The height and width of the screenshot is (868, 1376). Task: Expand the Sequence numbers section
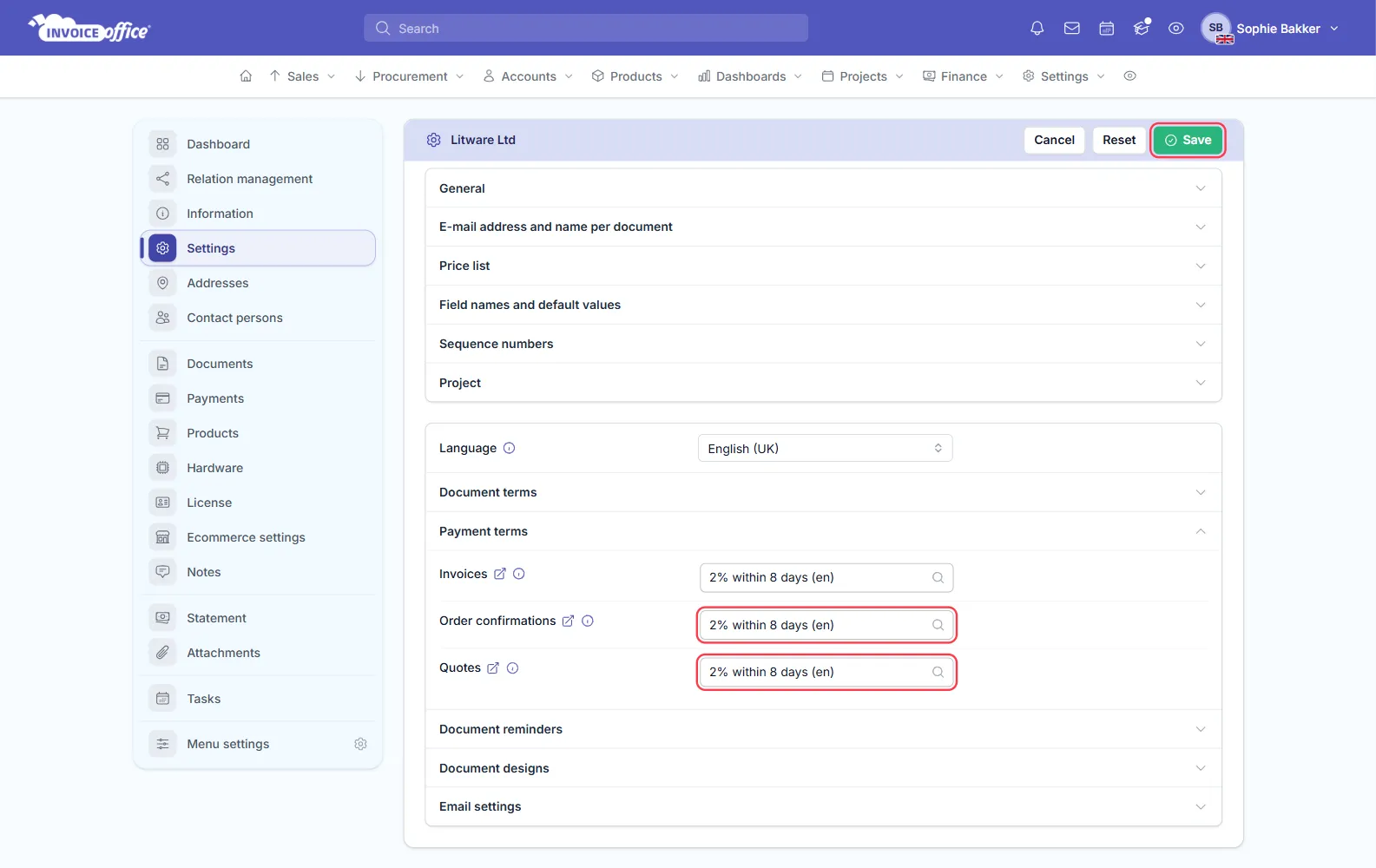823,344
